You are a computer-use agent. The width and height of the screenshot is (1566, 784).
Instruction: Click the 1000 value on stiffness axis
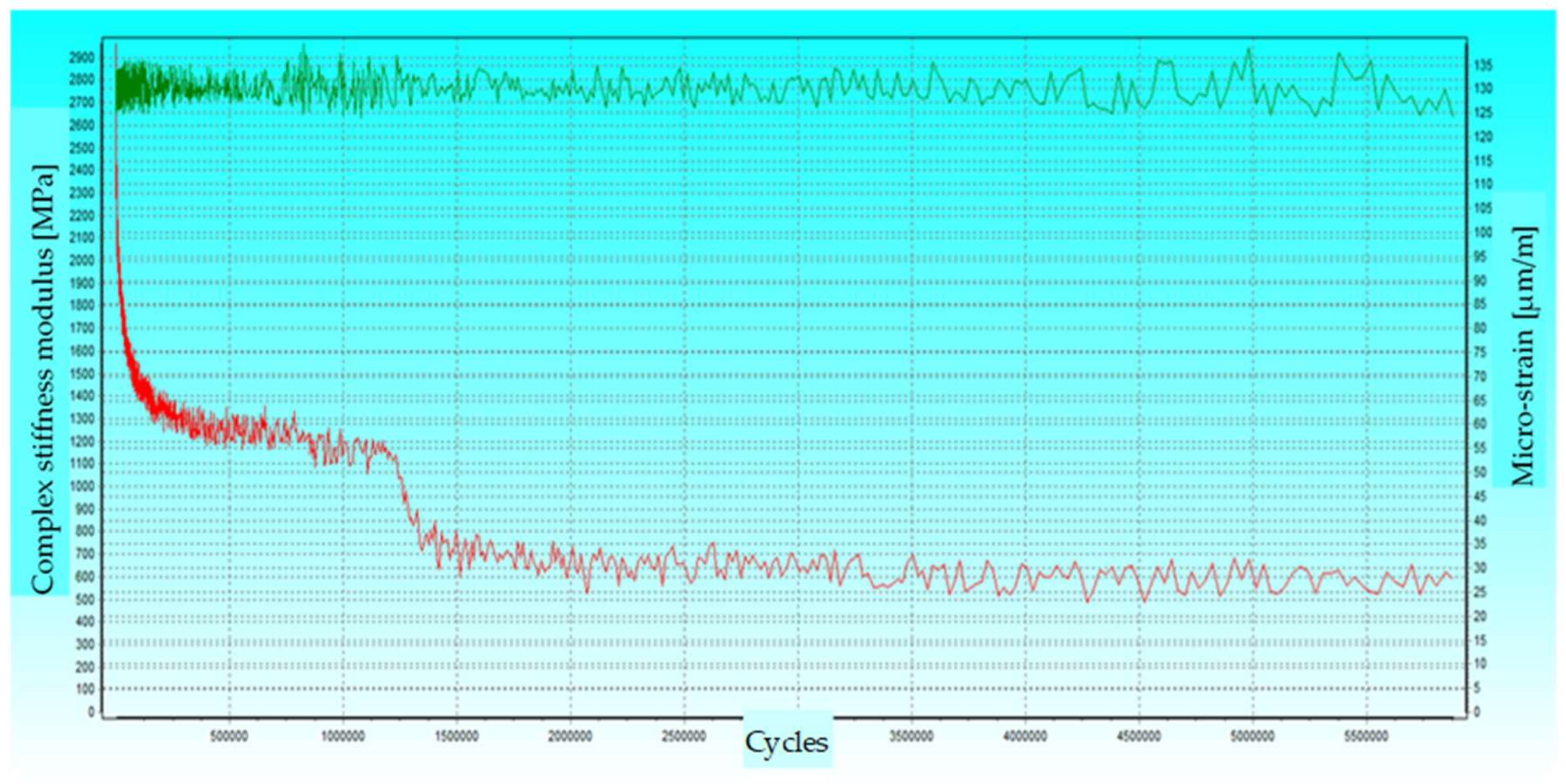point(83,486)
